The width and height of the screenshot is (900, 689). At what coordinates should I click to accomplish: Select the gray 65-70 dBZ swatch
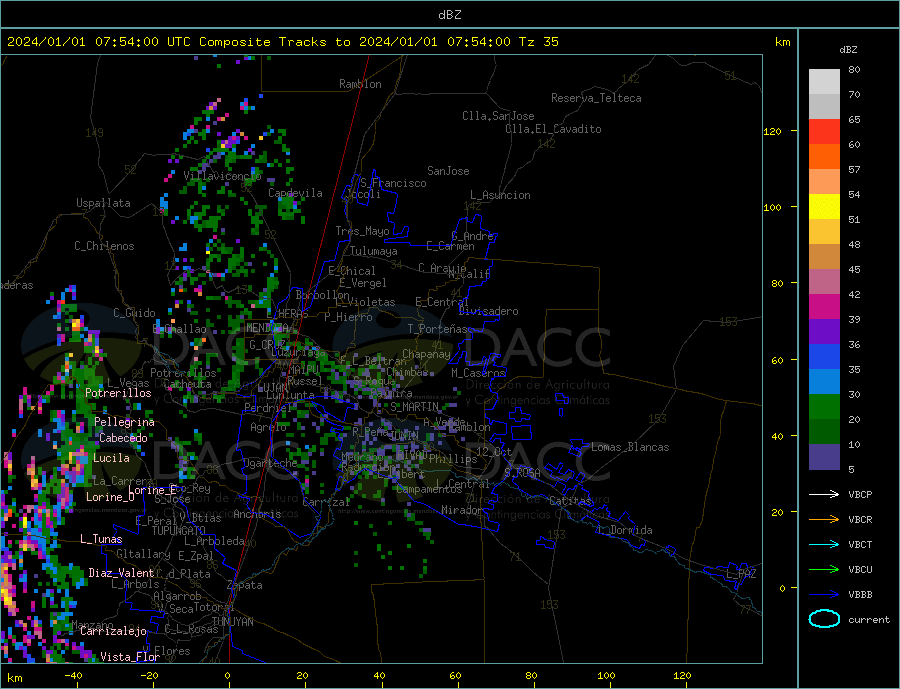click(x=824, y=107)
